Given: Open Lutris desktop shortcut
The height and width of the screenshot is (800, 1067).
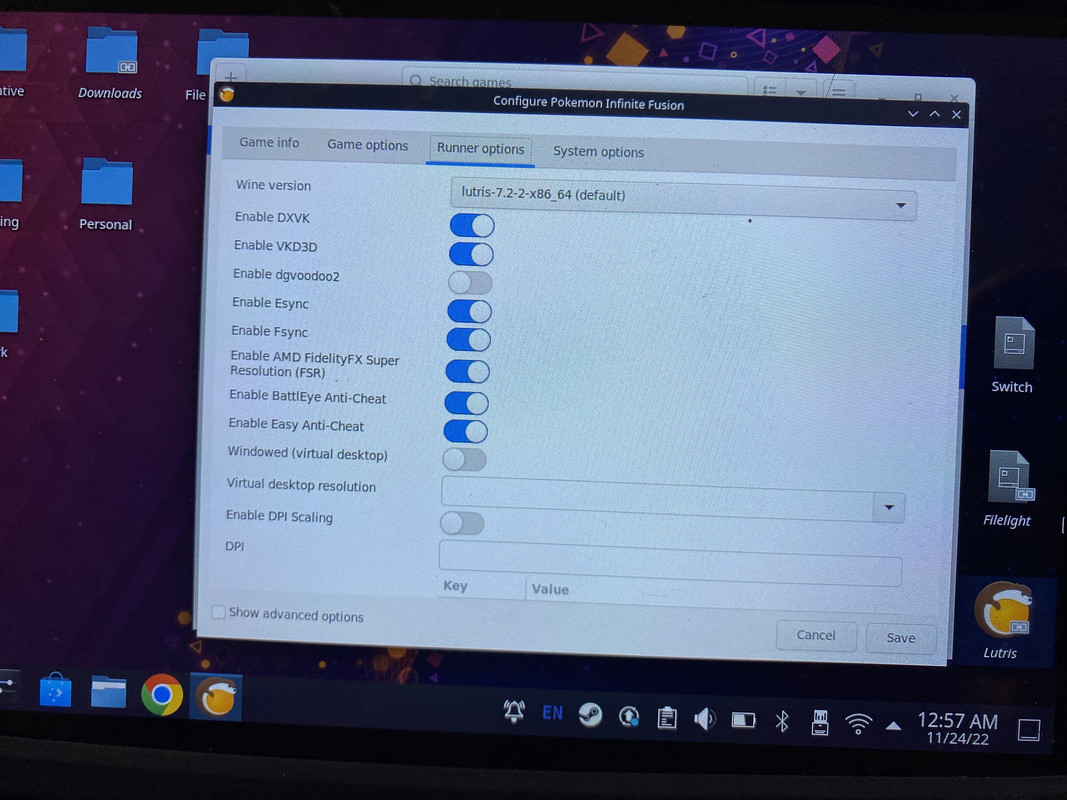Looking at the screenshot, I should [x=1002, y=620].
